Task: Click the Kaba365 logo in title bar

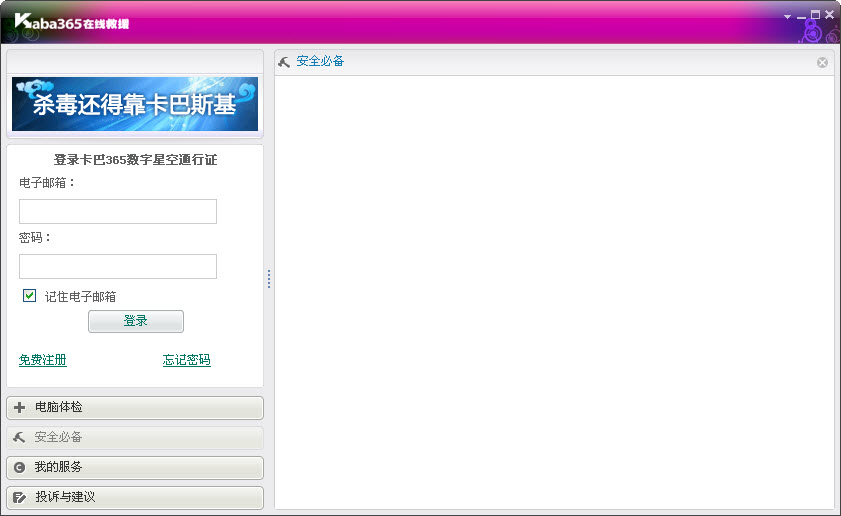Action: click(x=70, y=22)
